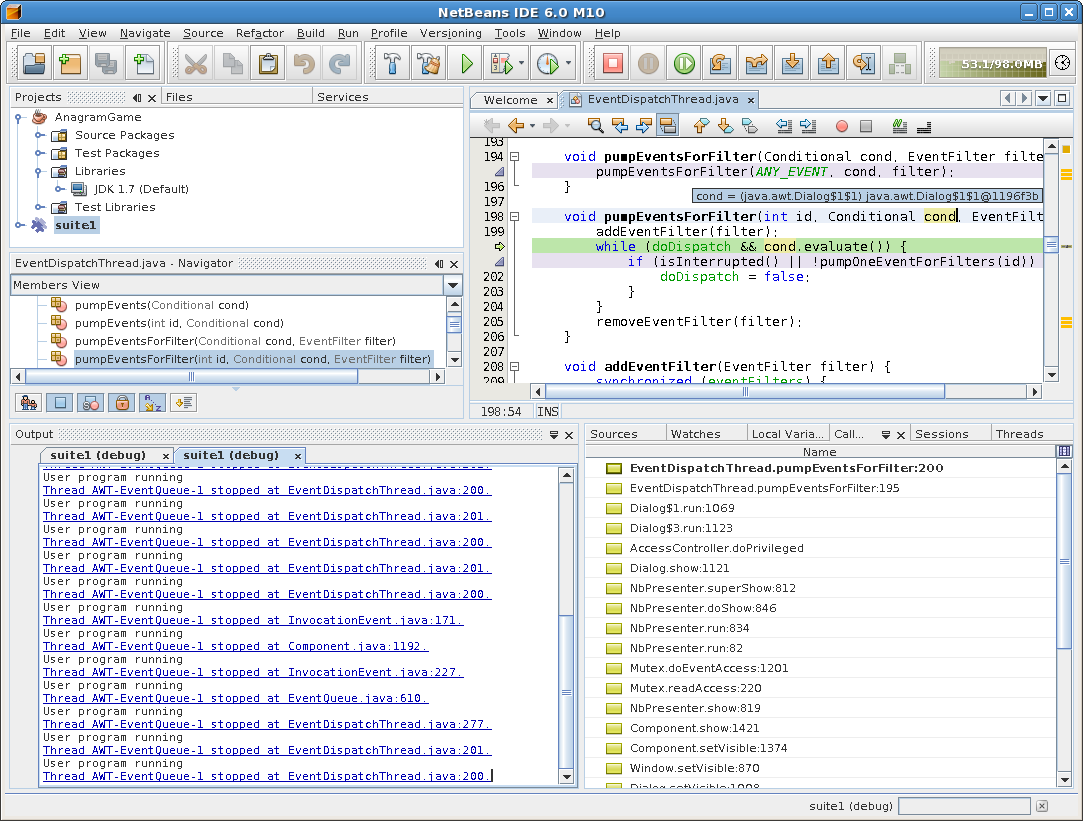Expand the Test Libraries node
Image resolution: width=1083 pixels, height=821 pixels.
tap(39, 207)
